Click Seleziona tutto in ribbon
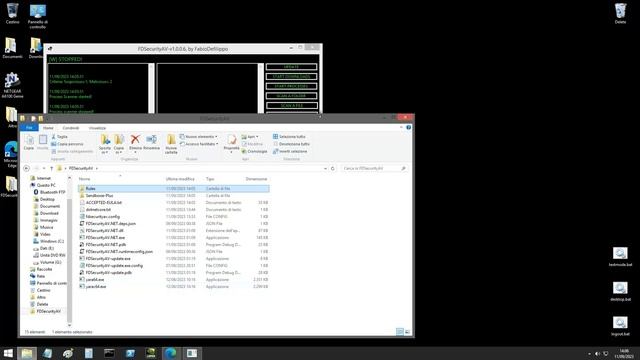The image size is (640, 360). coord(289,136)
